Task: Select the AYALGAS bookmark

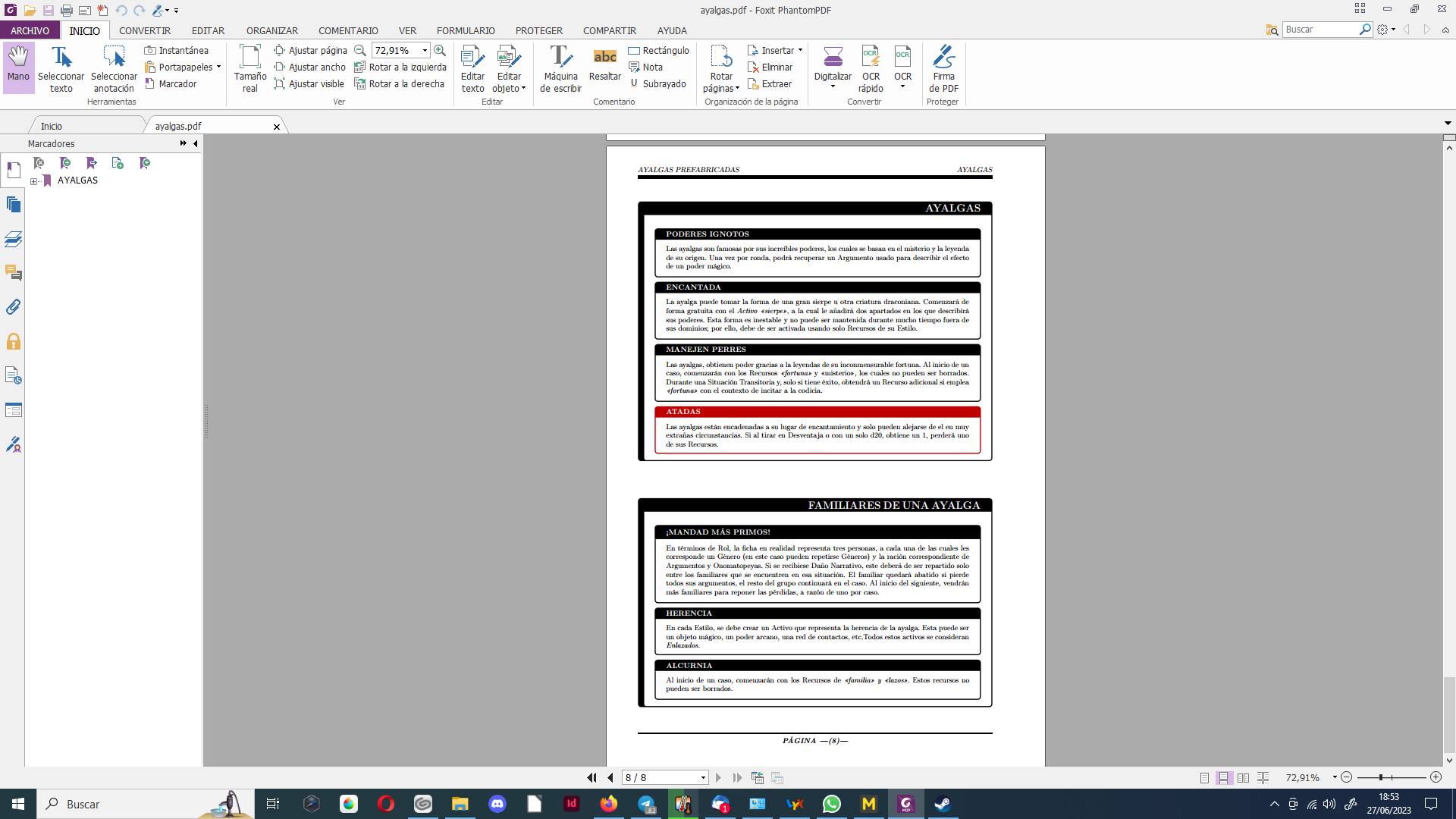Action: tap(77, 180)
